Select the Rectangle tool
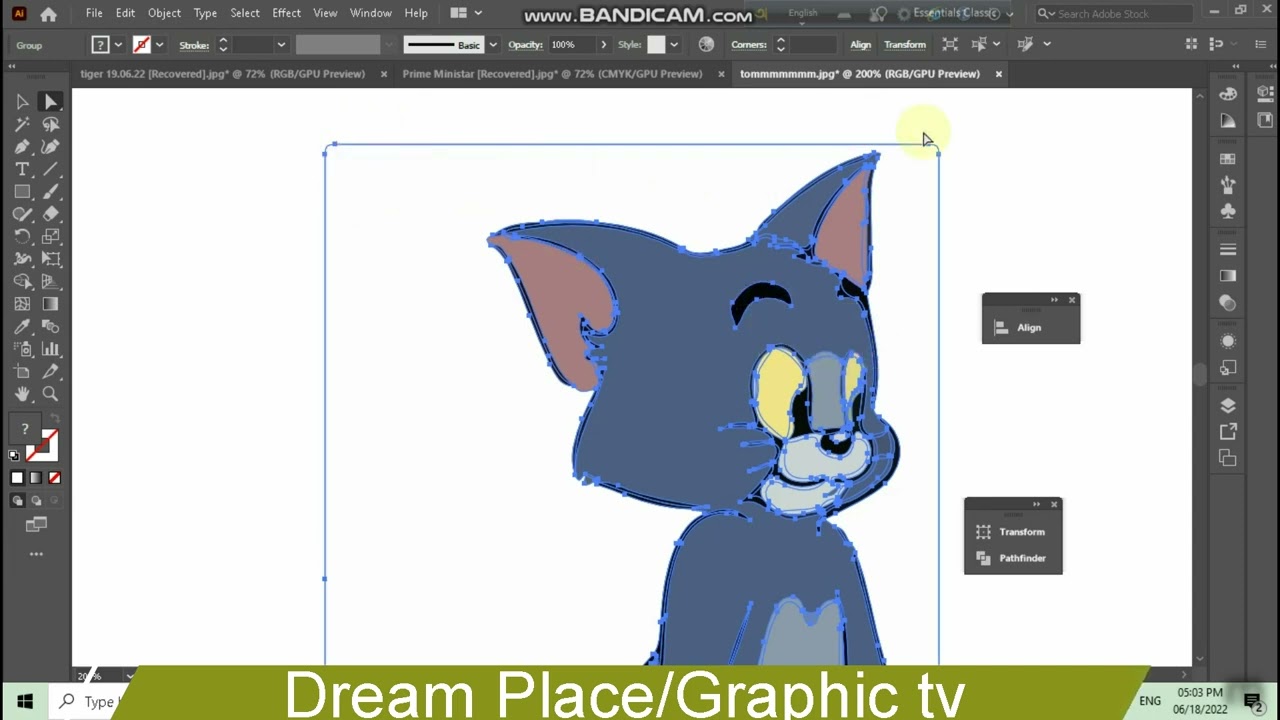This screenshot has height=720, width=1280. [22, 192]
